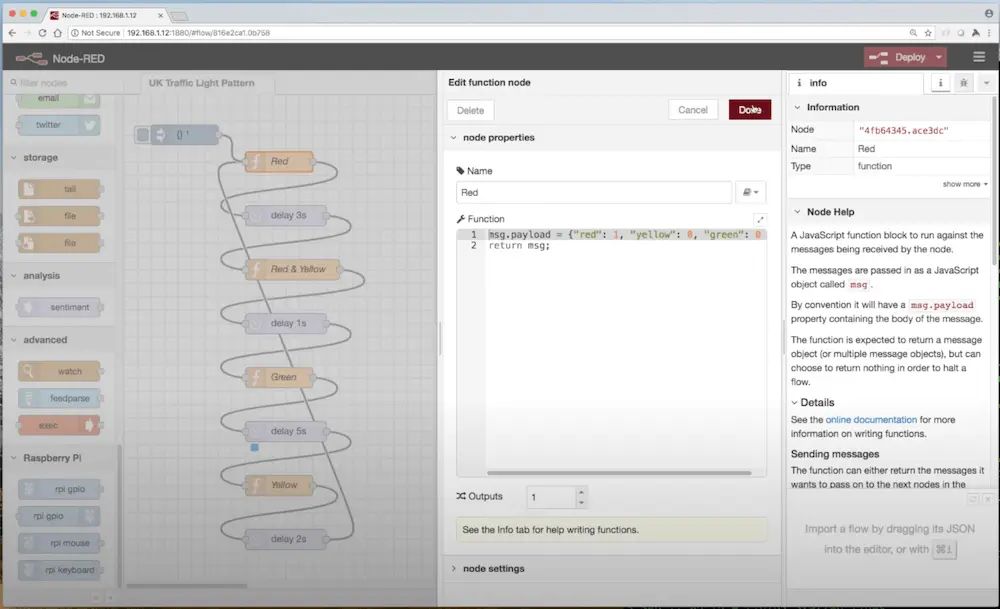The height and width of the screenshot is (609, 1000).
Task: Increase Outputs count with the stepper
Action: coord(581,490)
